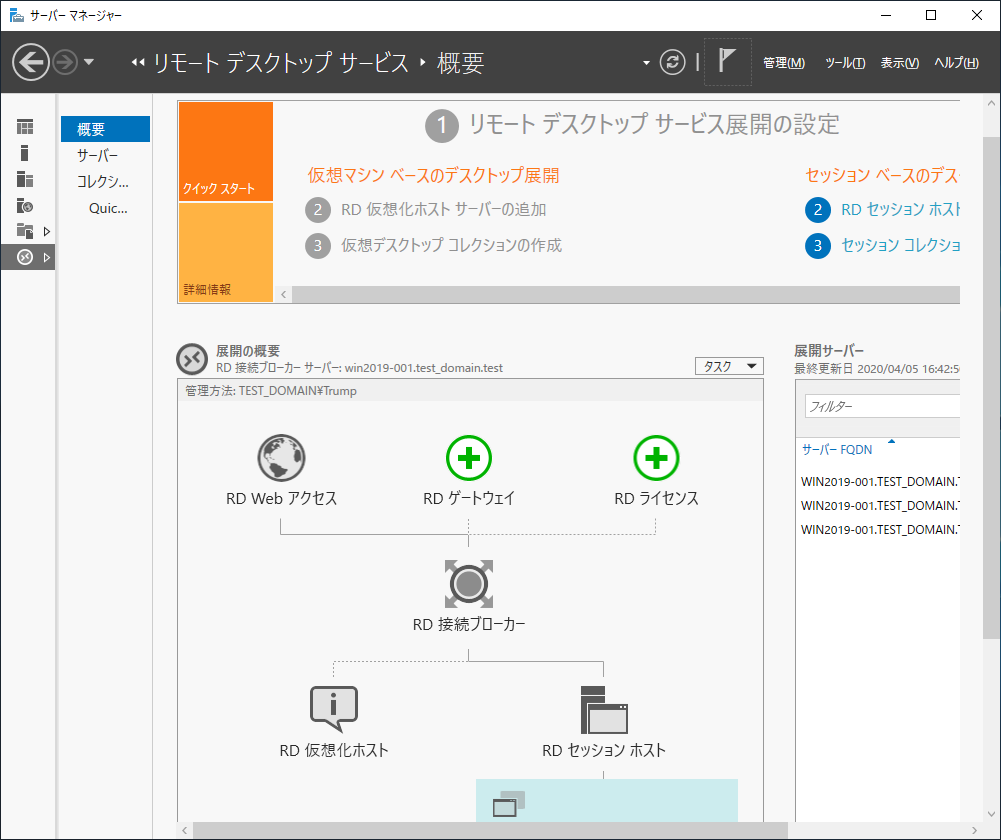1001x840 pixels.
Task: Select the second WIN2019-001.TEST_DOMAIN server row
Action: tap(878, 506)
